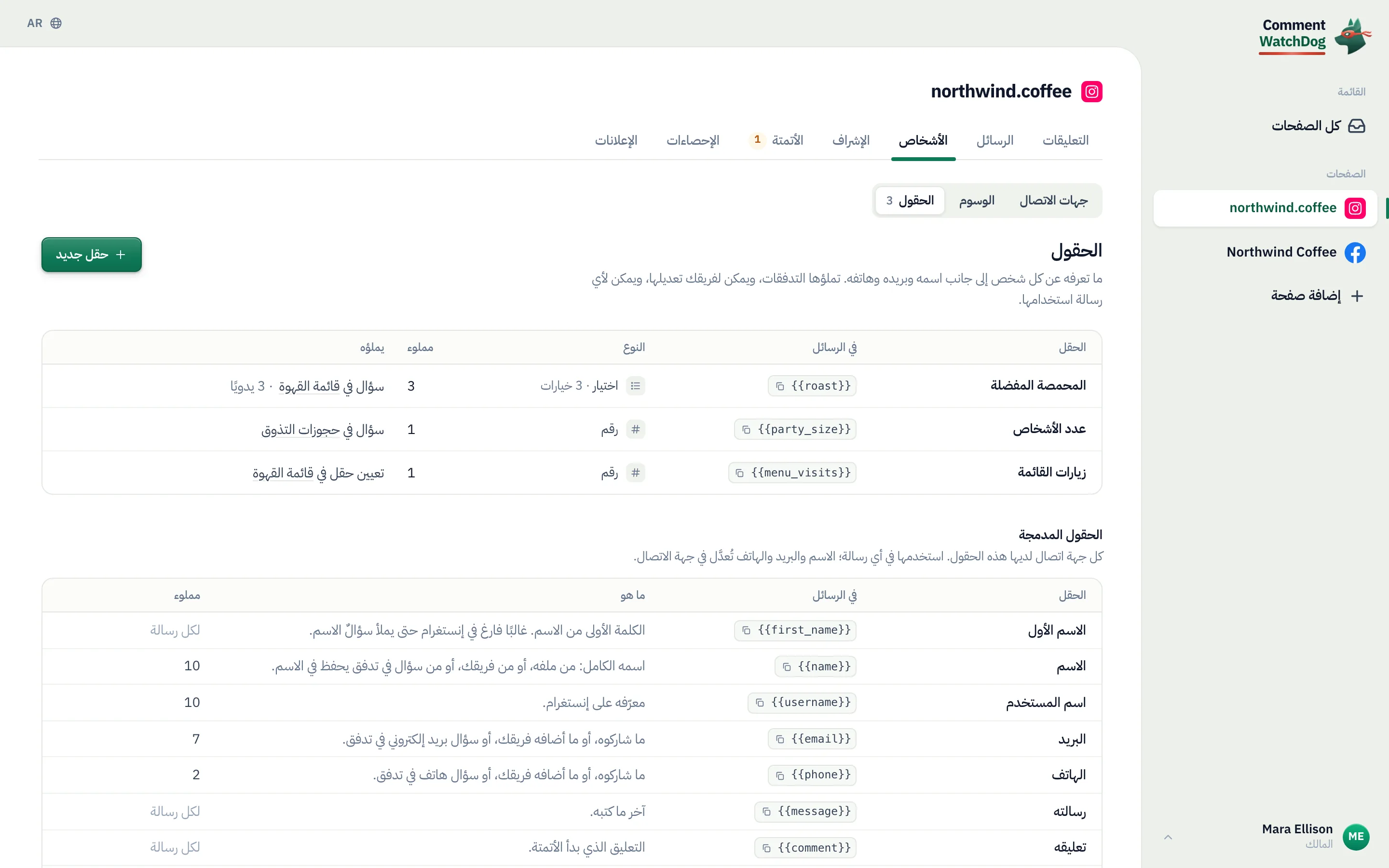
Task: Copy the {{phone}} variable chip
Action: (x=812, y=775)
